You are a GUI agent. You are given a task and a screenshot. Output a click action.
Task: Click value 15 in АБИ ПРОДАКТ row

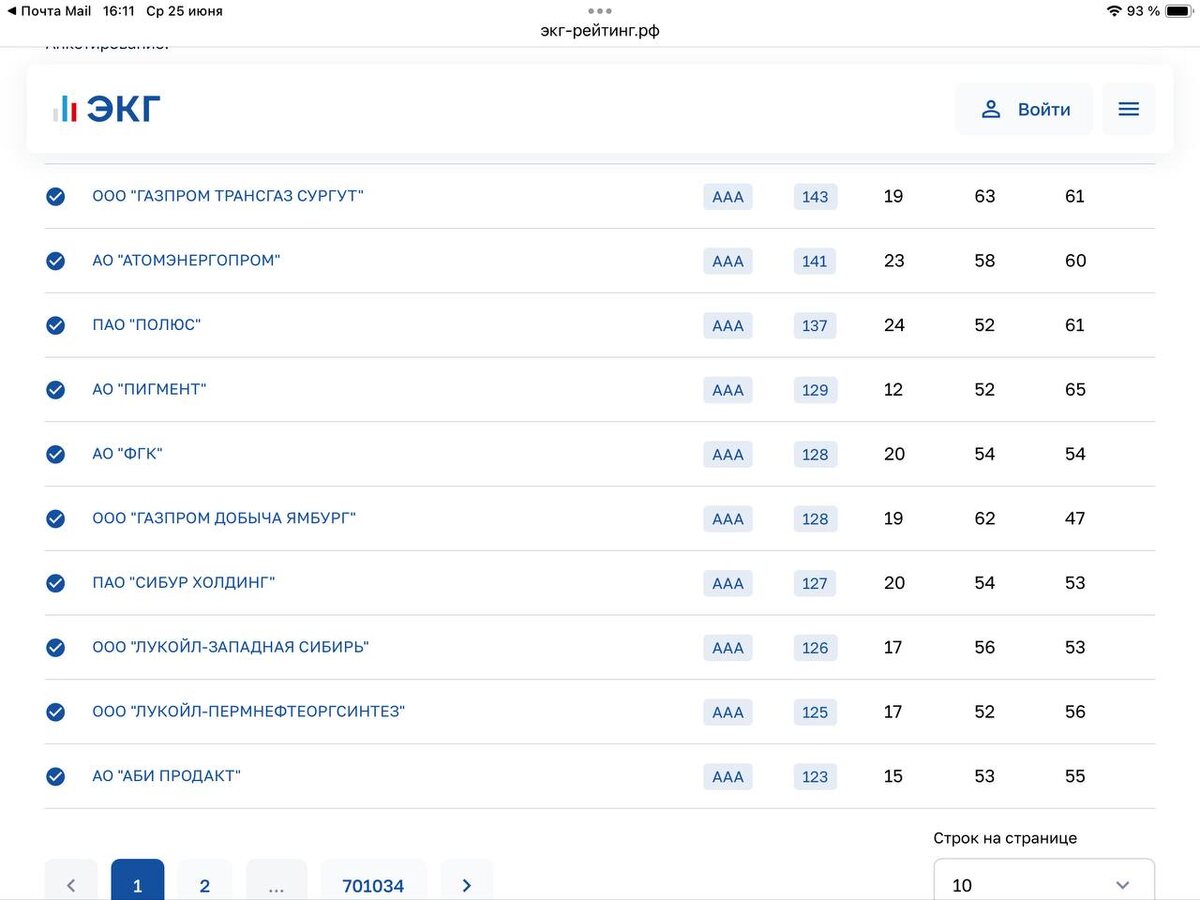point(893,776)
